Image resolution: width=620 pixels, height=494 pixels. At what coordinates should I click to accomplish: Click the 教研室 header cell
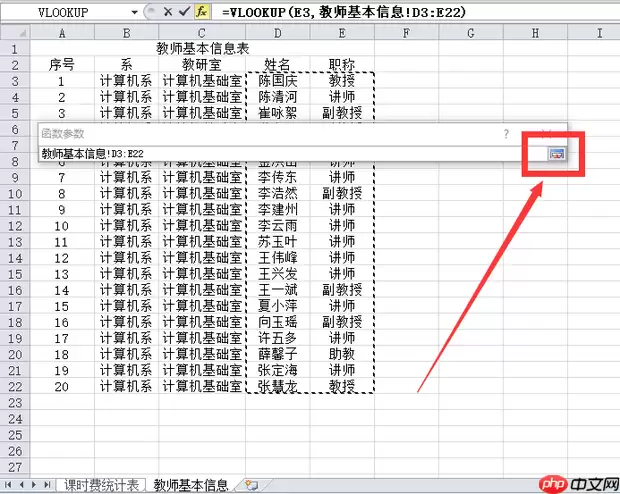pyautogui.click(x=202, y=64)
